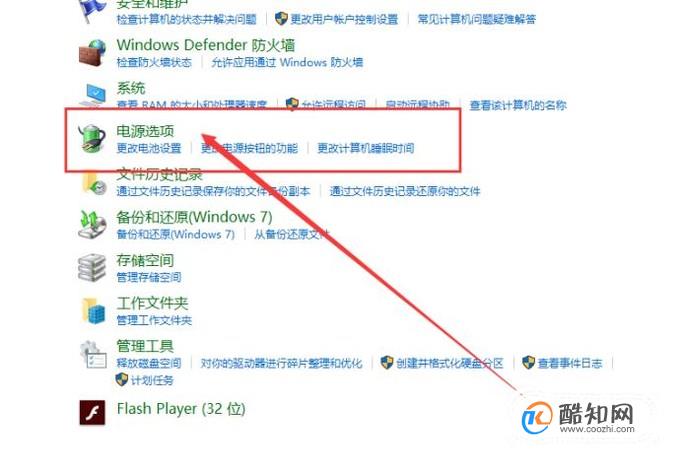The height and width of the screenshot is (472, 682).
Task: Open 释放磁盘空间 link
Action: pyautogui.click(x=149, y=363)
